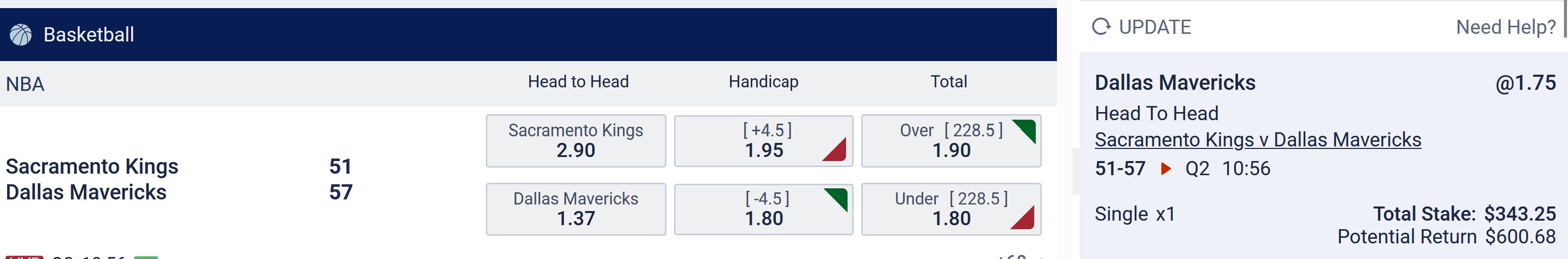This screenshot has width=1568, height=259.
Task: Edit the Total Stake $343.25 amount
Action: coord(1520,214)
